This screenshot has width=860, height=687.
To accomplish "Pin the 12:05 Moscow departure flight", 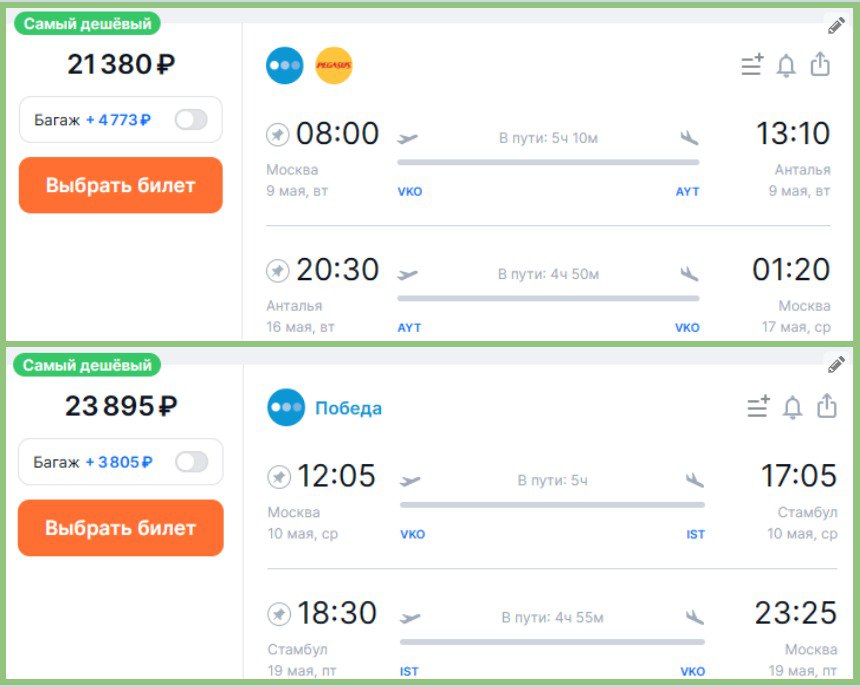I will click(x=279, y=477).
